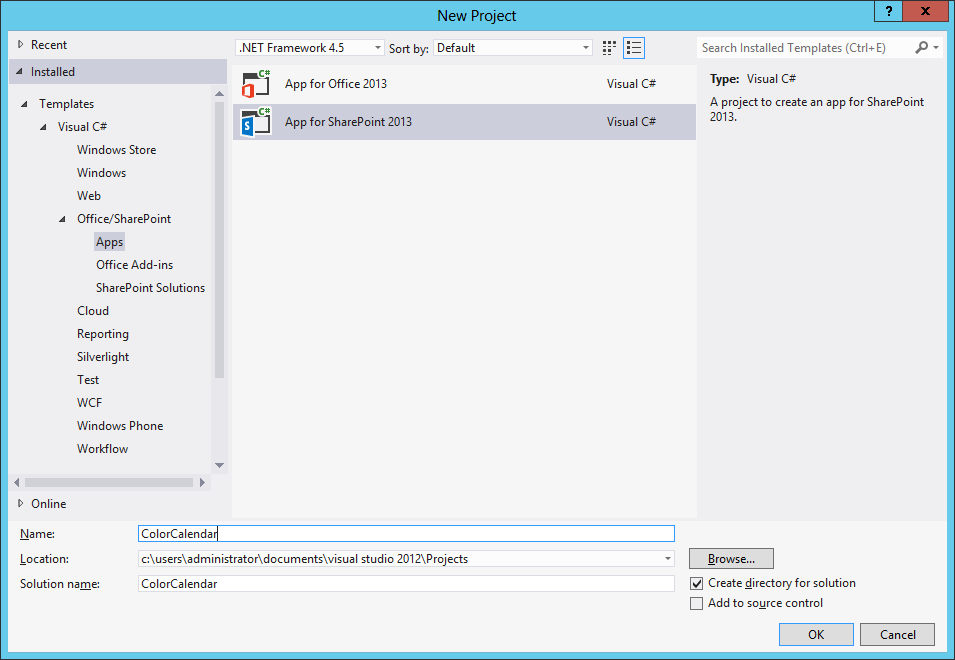Uncheck Create directory for solution

[x=697, y=584]
